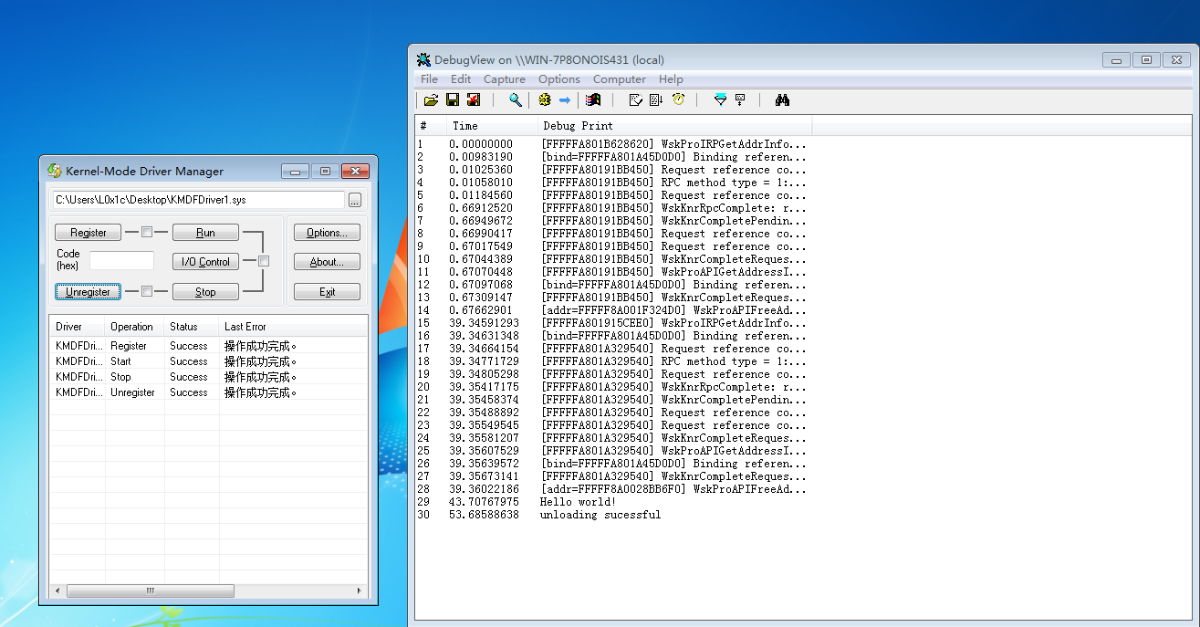Click the Time column header in DebugView

tap(491, 126)
